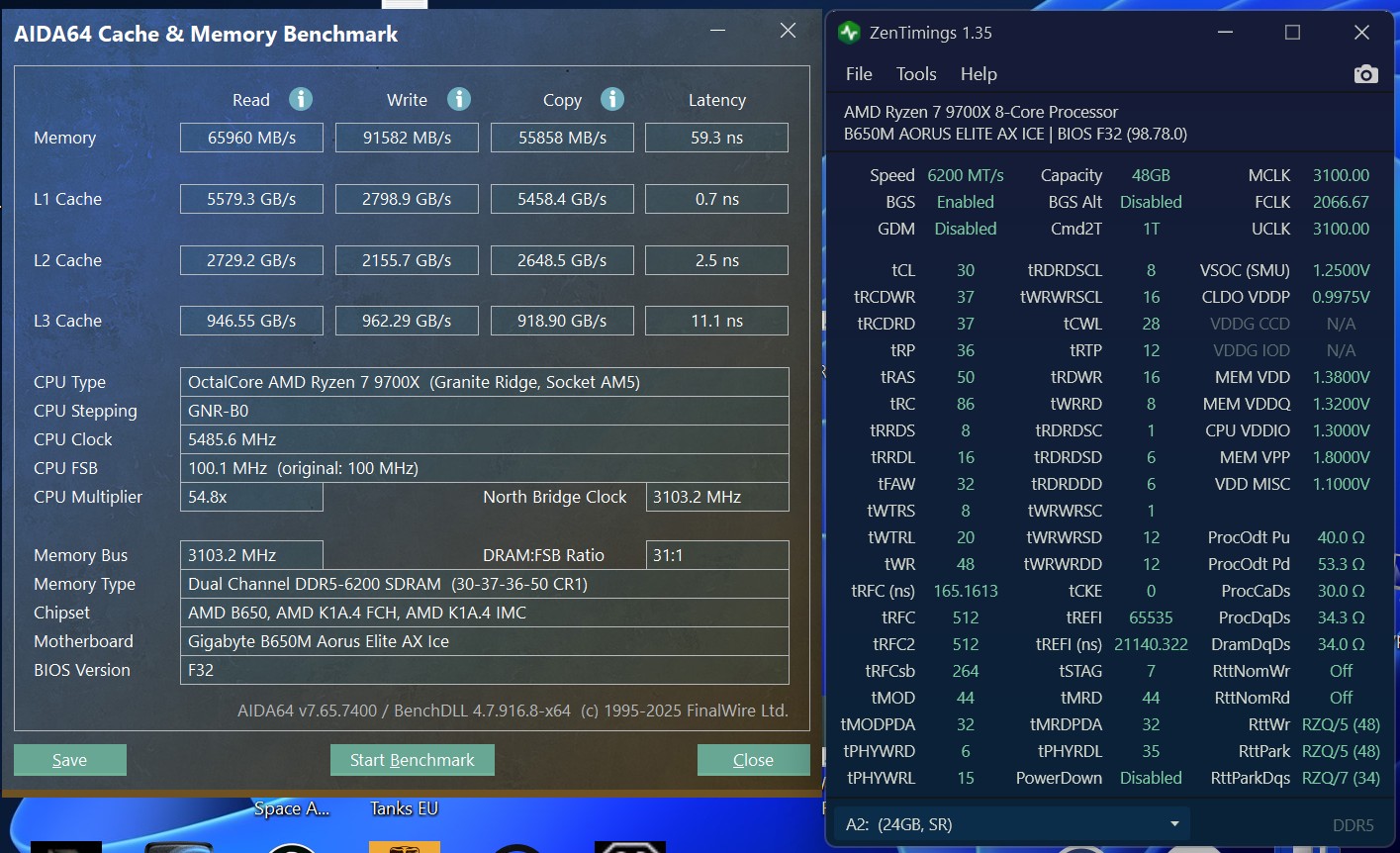Click the L2 Cache Copy value 2648.5 GB/s
The image size is (1400, 853).
[x=562, y=260]
